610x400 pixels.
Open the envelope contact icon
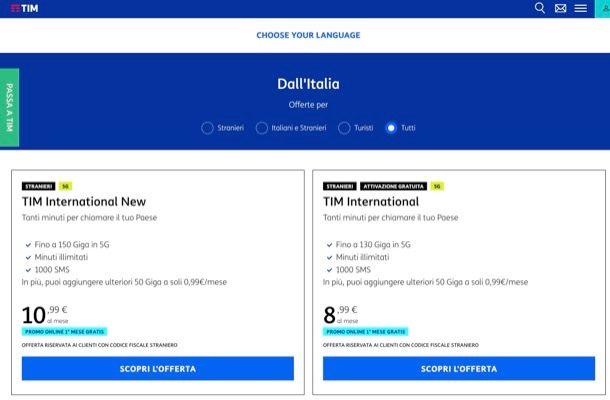pyautogui.click(x=560, y=8)
